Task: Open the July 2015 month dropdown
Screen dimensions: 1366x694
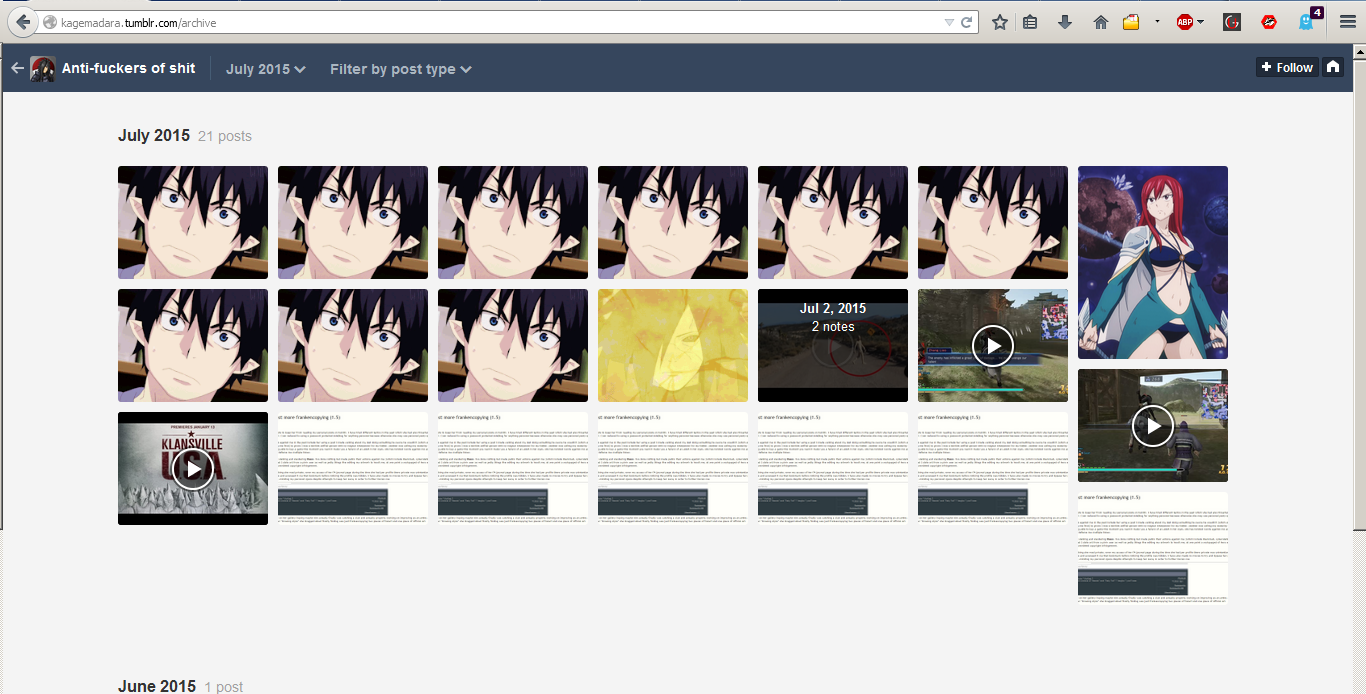Action: [265, 69]
